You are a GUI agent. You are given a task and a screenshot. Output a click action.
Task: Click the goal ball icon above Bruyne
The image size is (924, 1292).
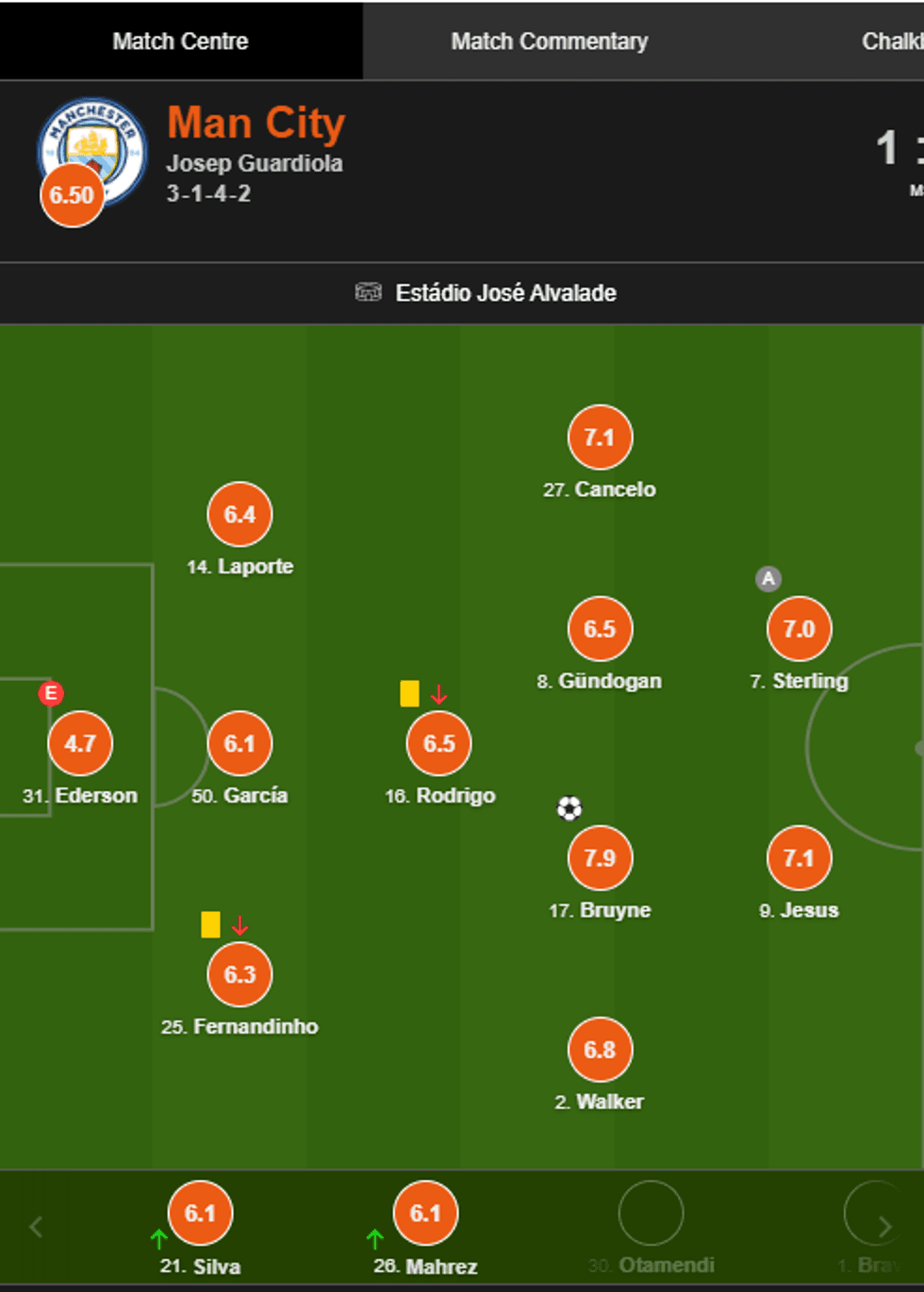[x=569, y=808]
